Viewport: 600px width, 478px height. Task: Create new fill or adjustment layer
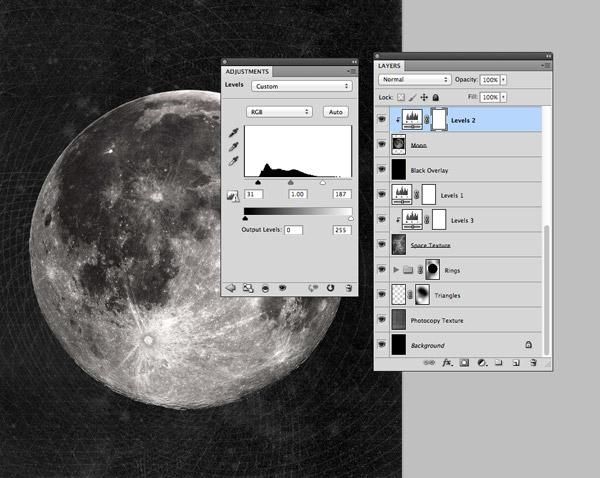click(x=482, y=362)
